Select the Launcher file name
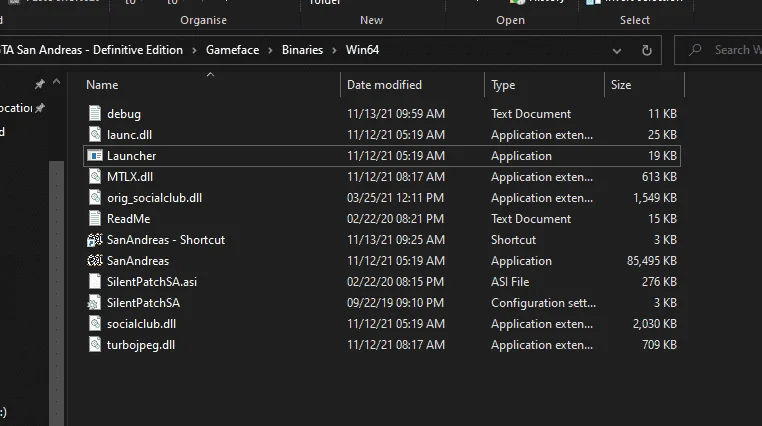Viewport: 762px width, 426px height. pos(131,155)
